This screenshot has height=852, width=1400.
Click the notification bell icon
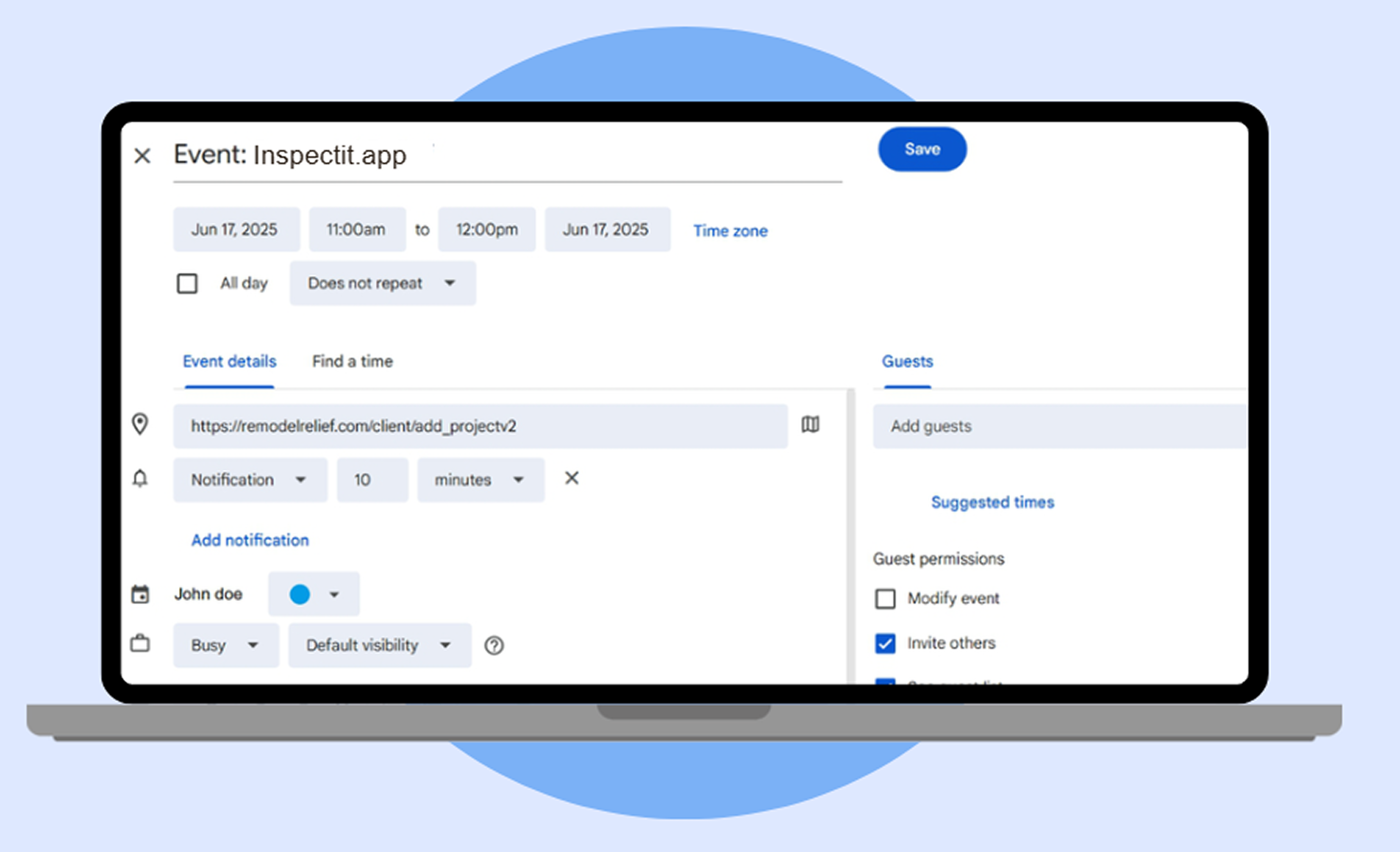140,479
